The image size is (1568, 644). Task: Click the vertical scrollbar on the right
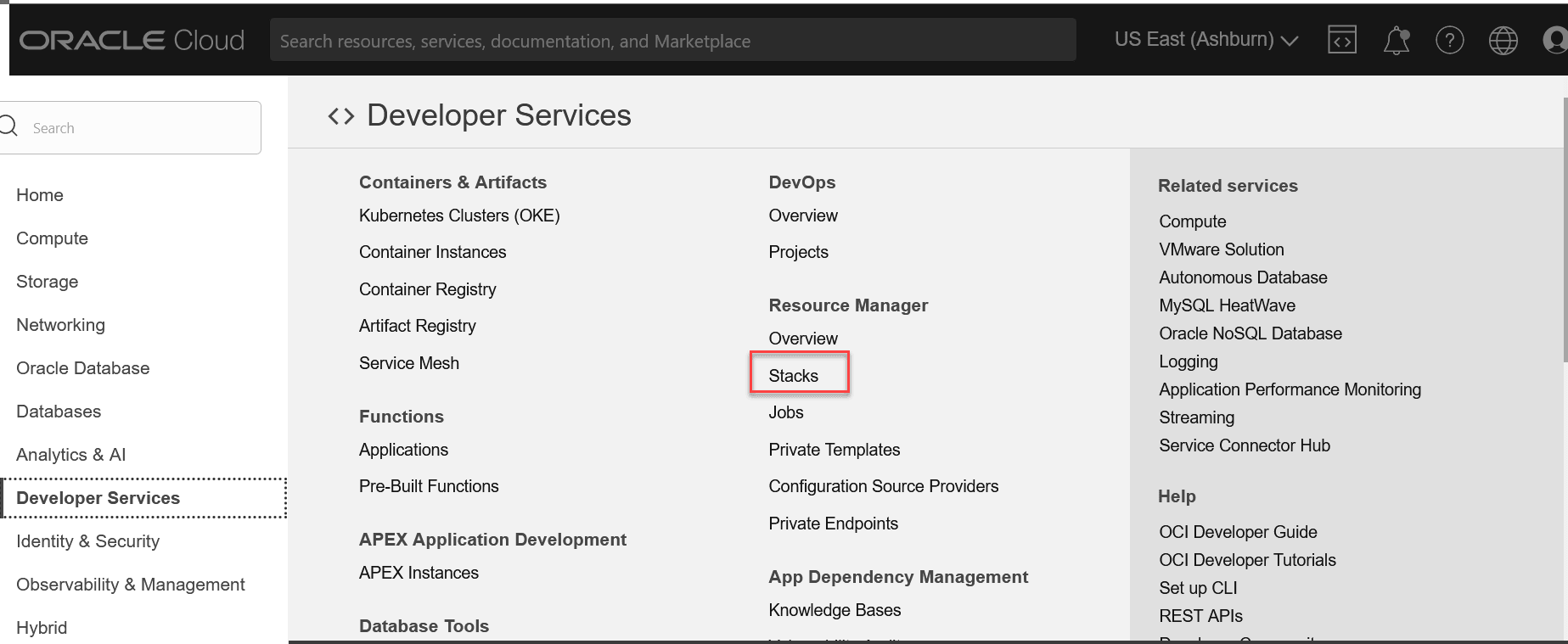(x=1565, y=229)
